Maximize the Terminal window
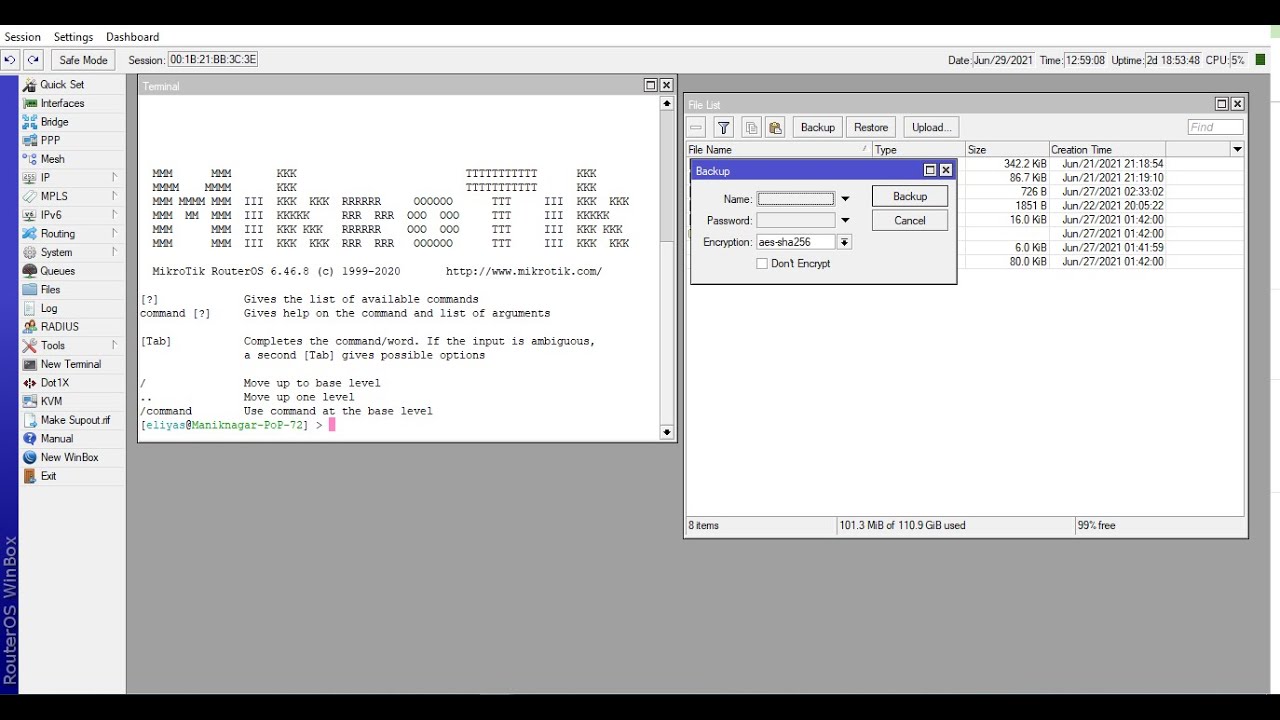Image resolution: width=1280 pixels, height=720 pixels. point(650,85)
